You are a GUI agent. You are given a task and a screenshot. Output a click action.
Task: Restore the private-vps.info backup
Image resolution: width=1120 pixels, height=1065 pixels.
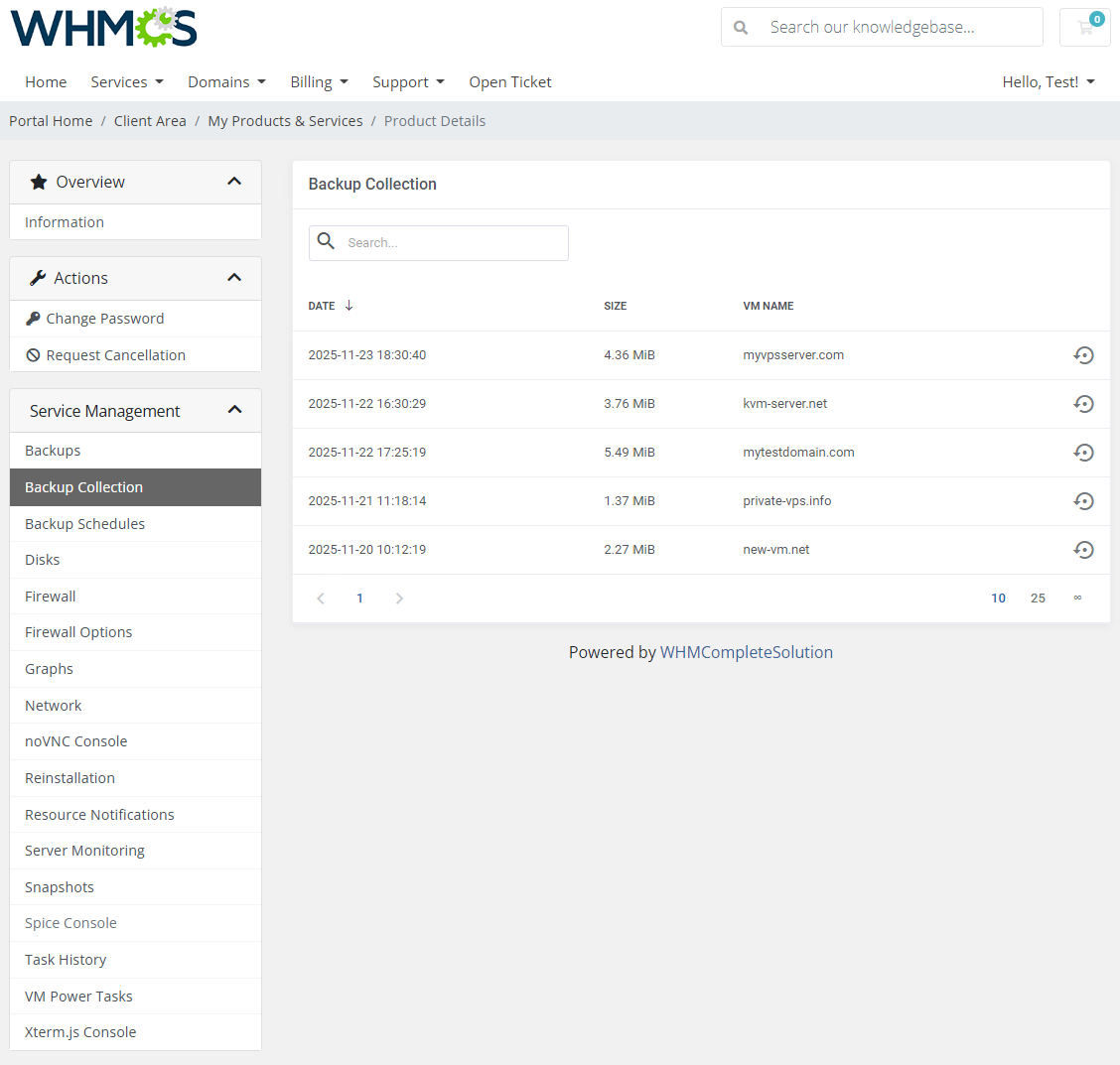(x=1083, y=500)
